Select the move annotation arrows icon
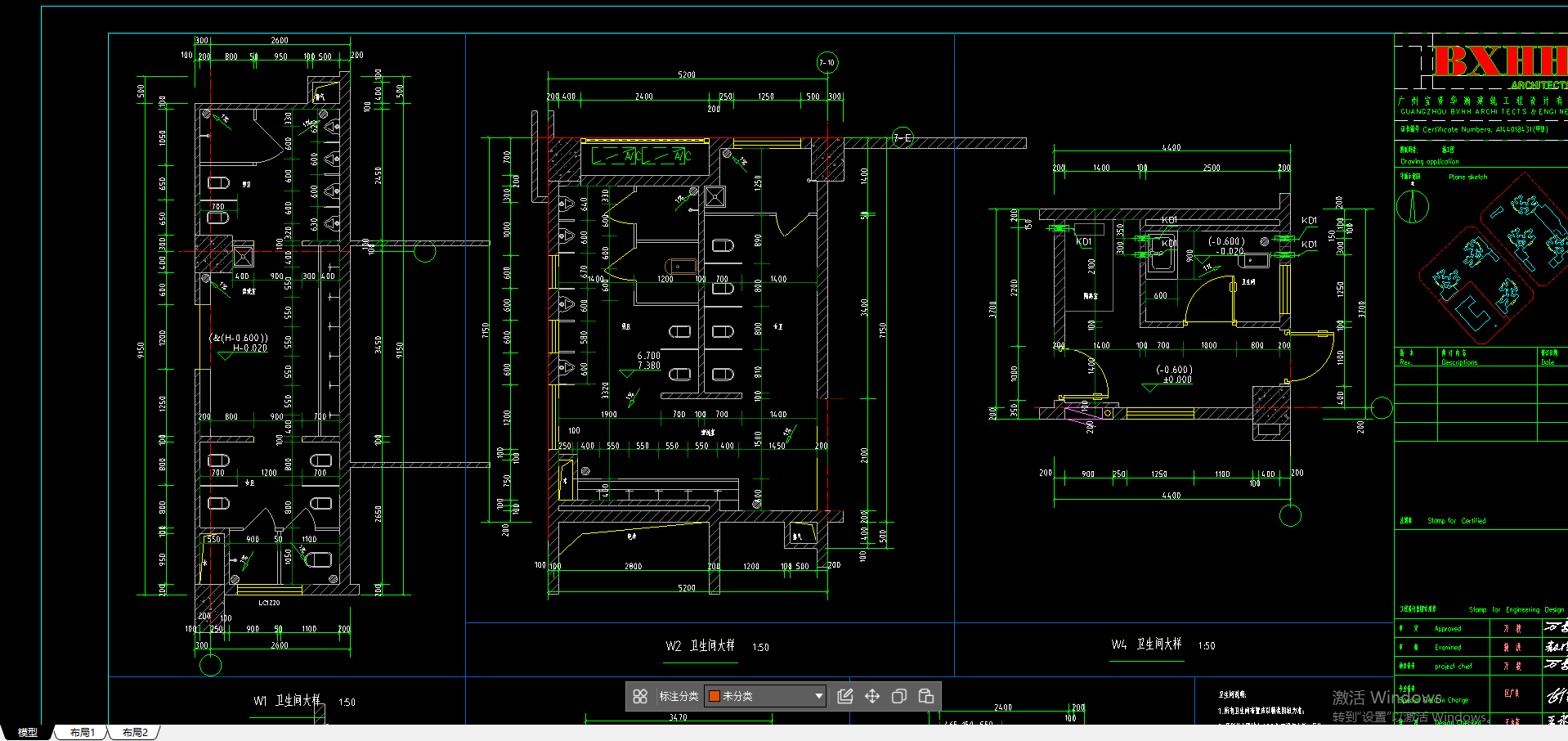 point(872,696)
